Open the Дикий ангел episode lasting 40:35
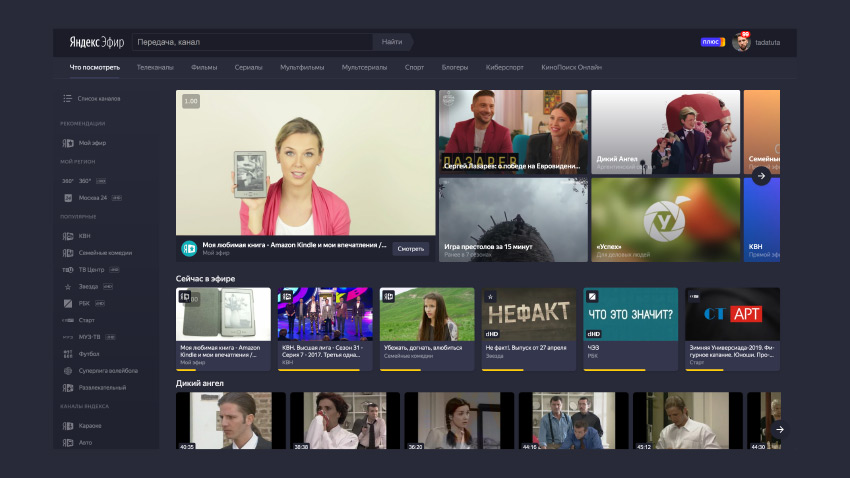Image resolution: width=850 pixels, height=478 pixels. [x=230, y=421]
